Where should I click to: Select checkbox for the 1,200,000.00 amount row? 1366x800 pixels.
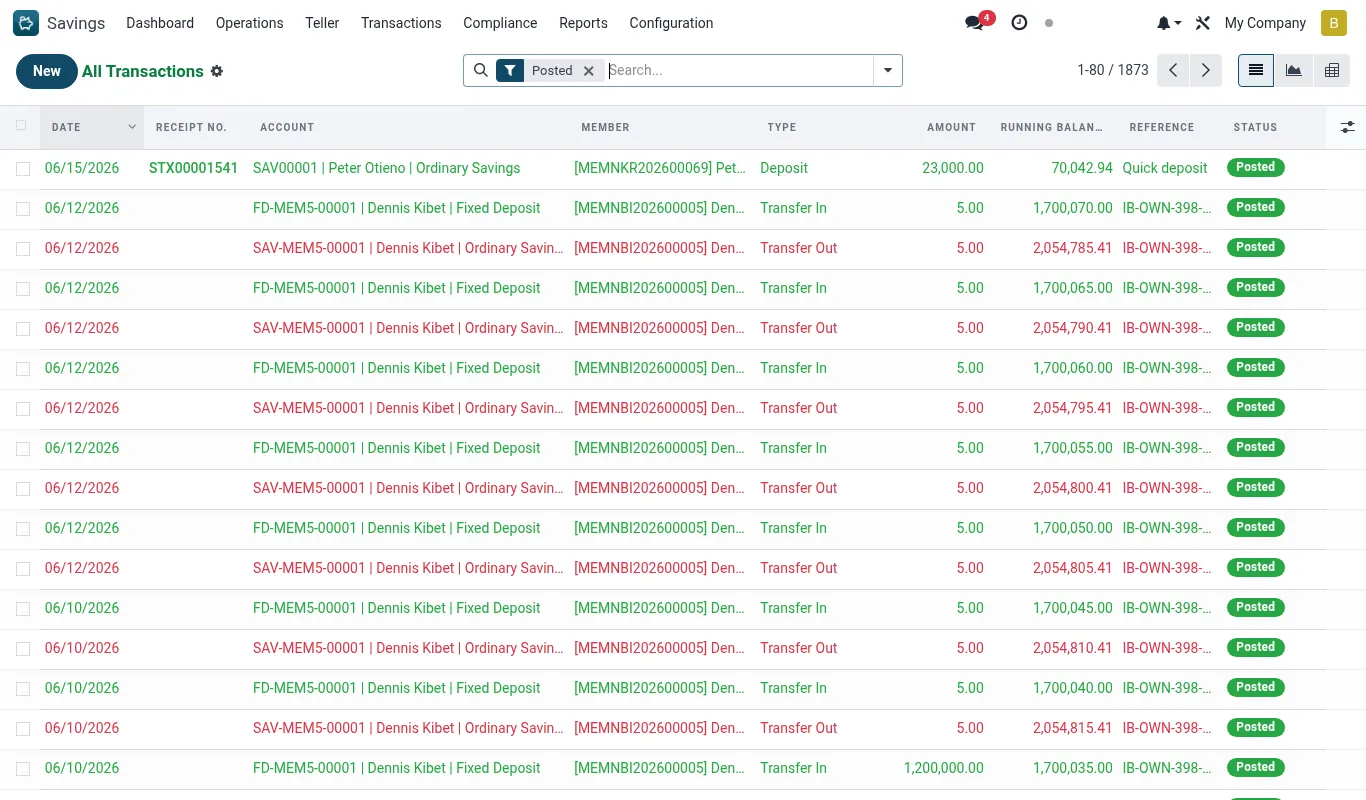(23, 769)
